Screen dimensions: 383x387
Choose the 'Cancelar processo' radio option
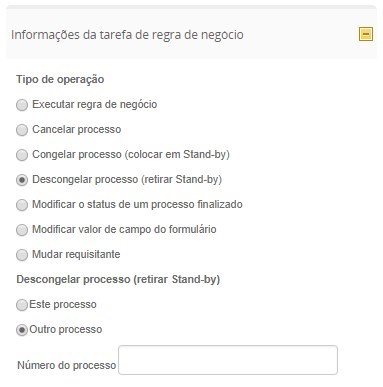pyautogui.click(x=22, y=130)
